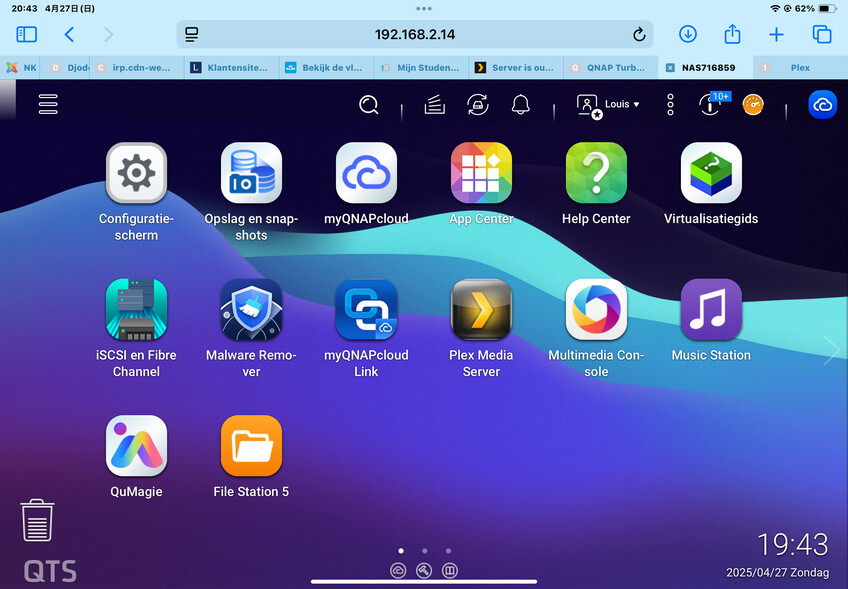Open external devices icon in QTS toolbar

click(x=478, y=104)
